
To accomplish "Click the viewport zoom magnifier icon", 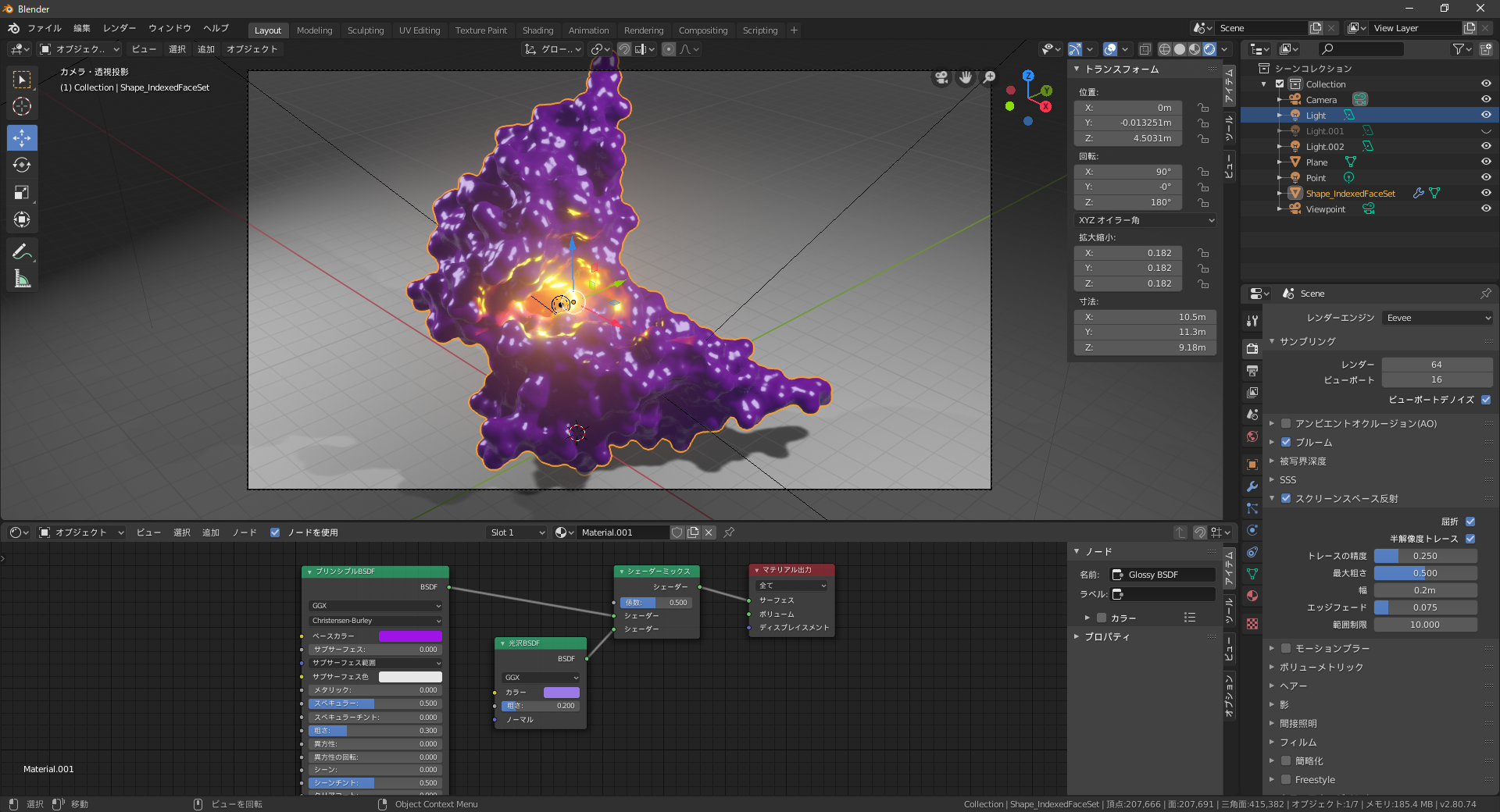I will click(989, 77).
